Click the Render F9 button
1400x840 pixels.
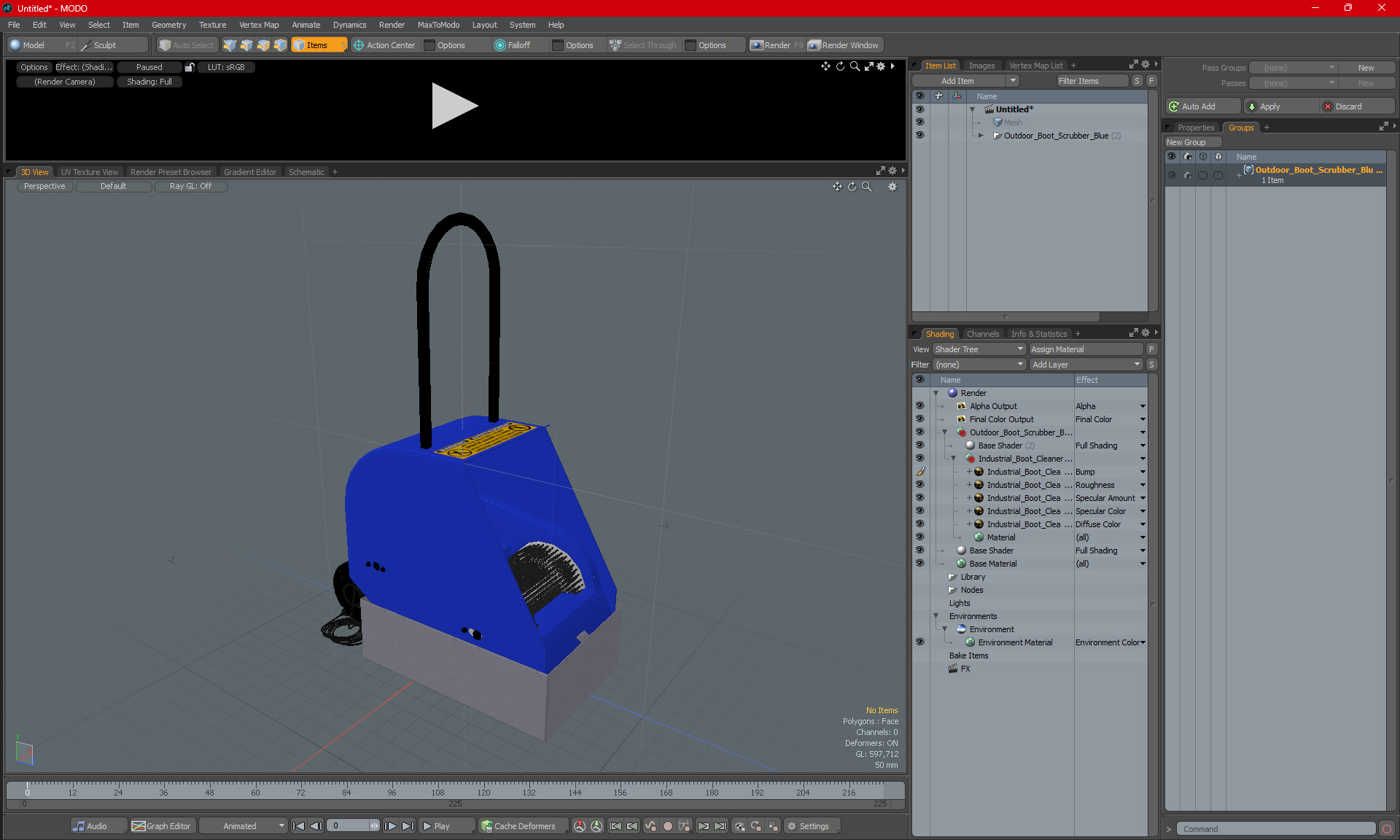coord(777,45)
